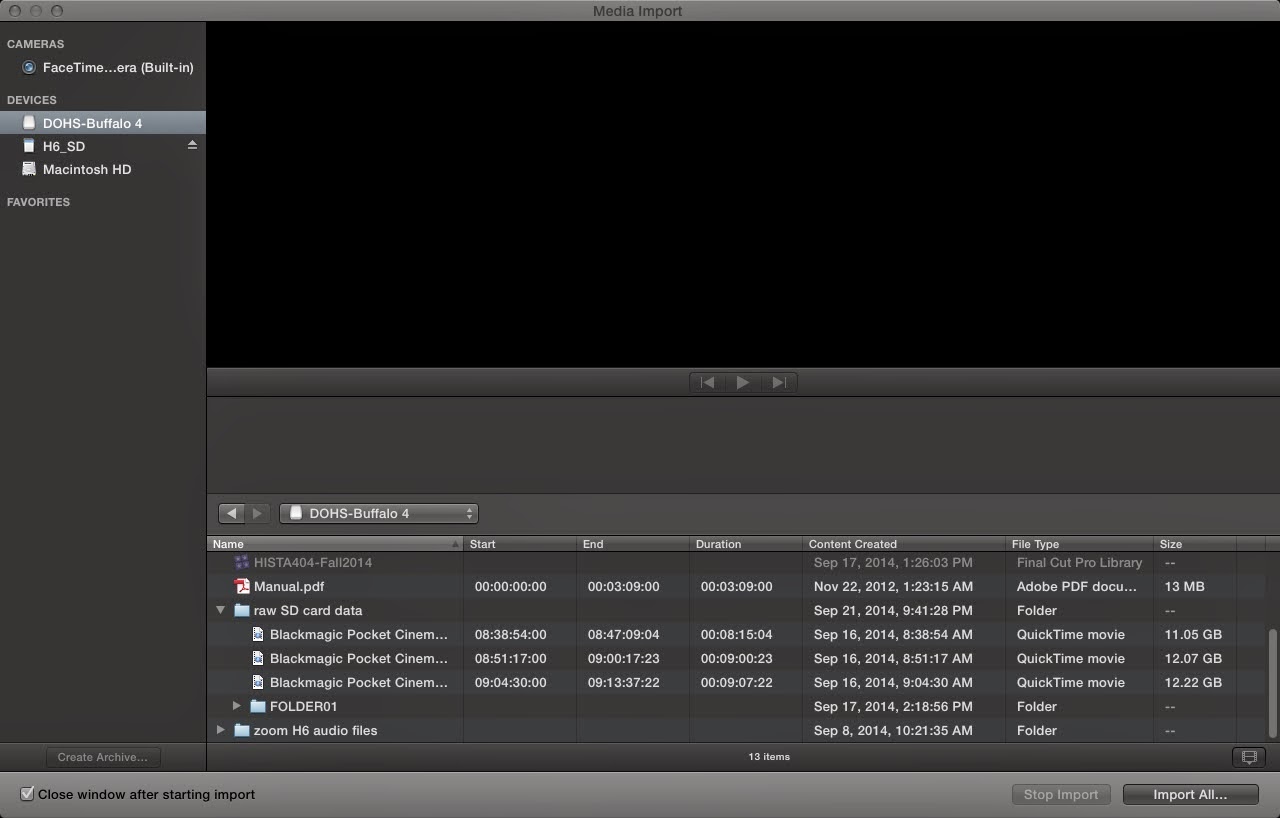Click the date Sep 8, 2014, 10:21:35 AM
Viewport: 1280px width, 818px height.
893,730
